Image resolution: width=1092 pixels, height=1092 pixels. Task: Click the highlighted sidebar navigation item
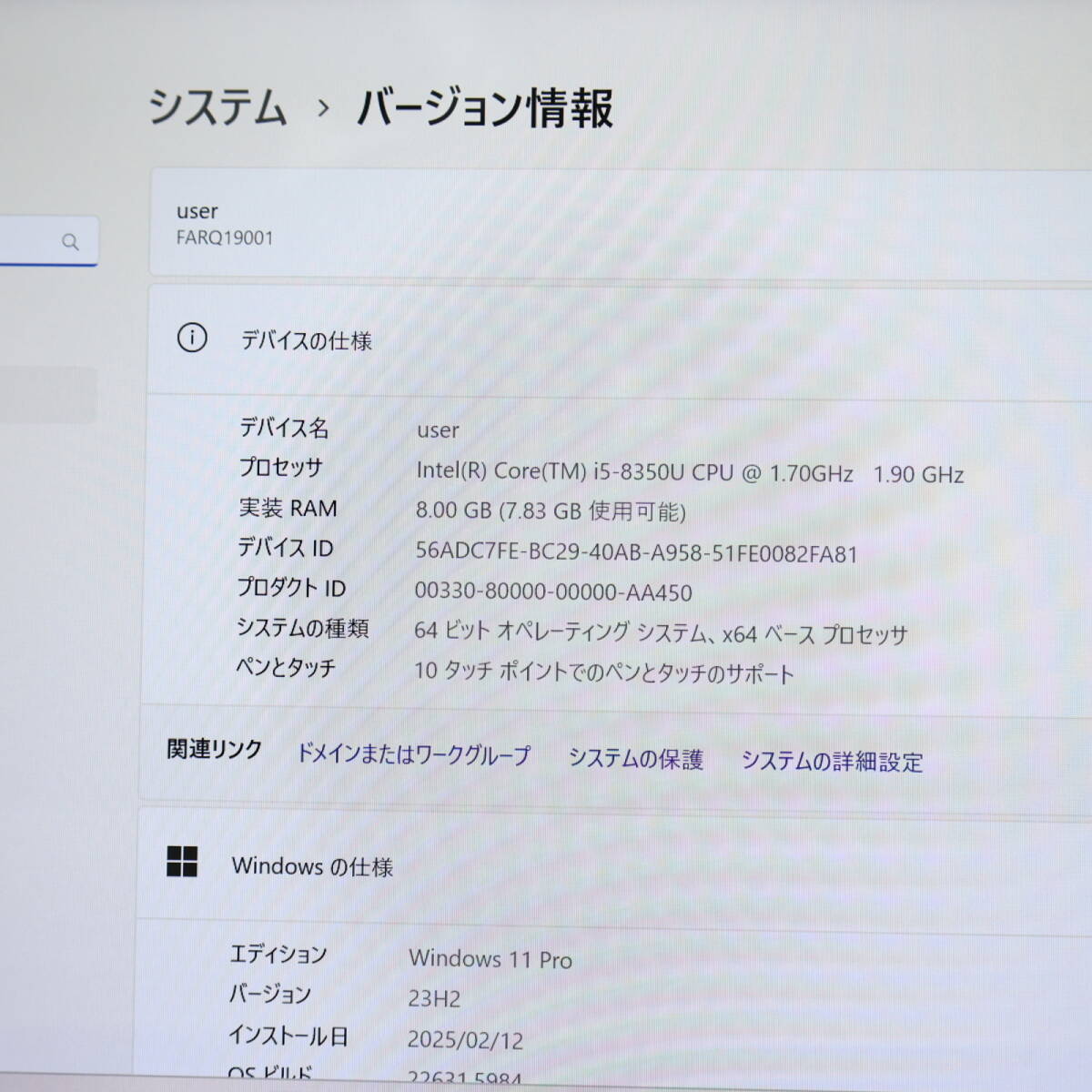pos(48,395)
